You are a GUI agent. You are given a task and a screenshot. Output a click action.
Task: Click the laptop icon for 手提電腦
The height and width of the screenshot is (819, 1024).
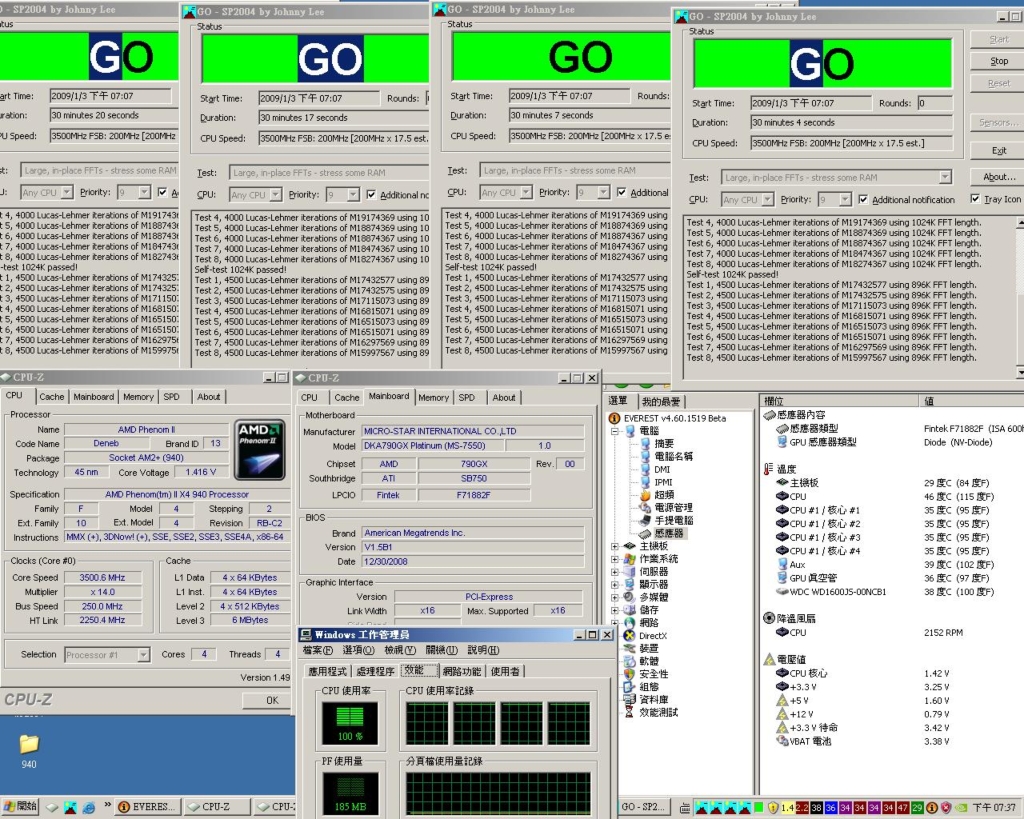point(645,521)
